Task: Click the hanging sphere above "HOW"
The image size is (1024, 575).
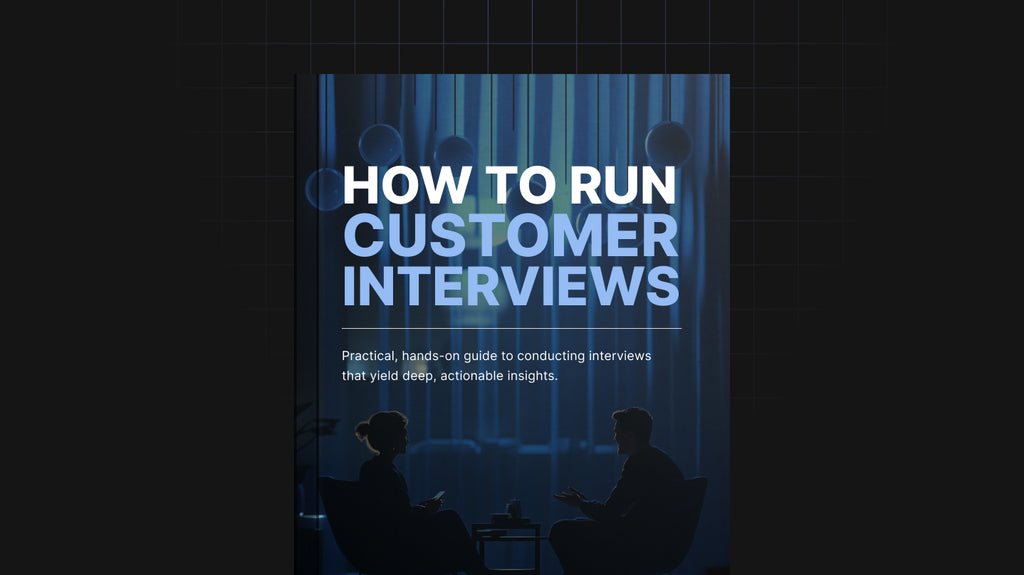Action: (380, 145)
